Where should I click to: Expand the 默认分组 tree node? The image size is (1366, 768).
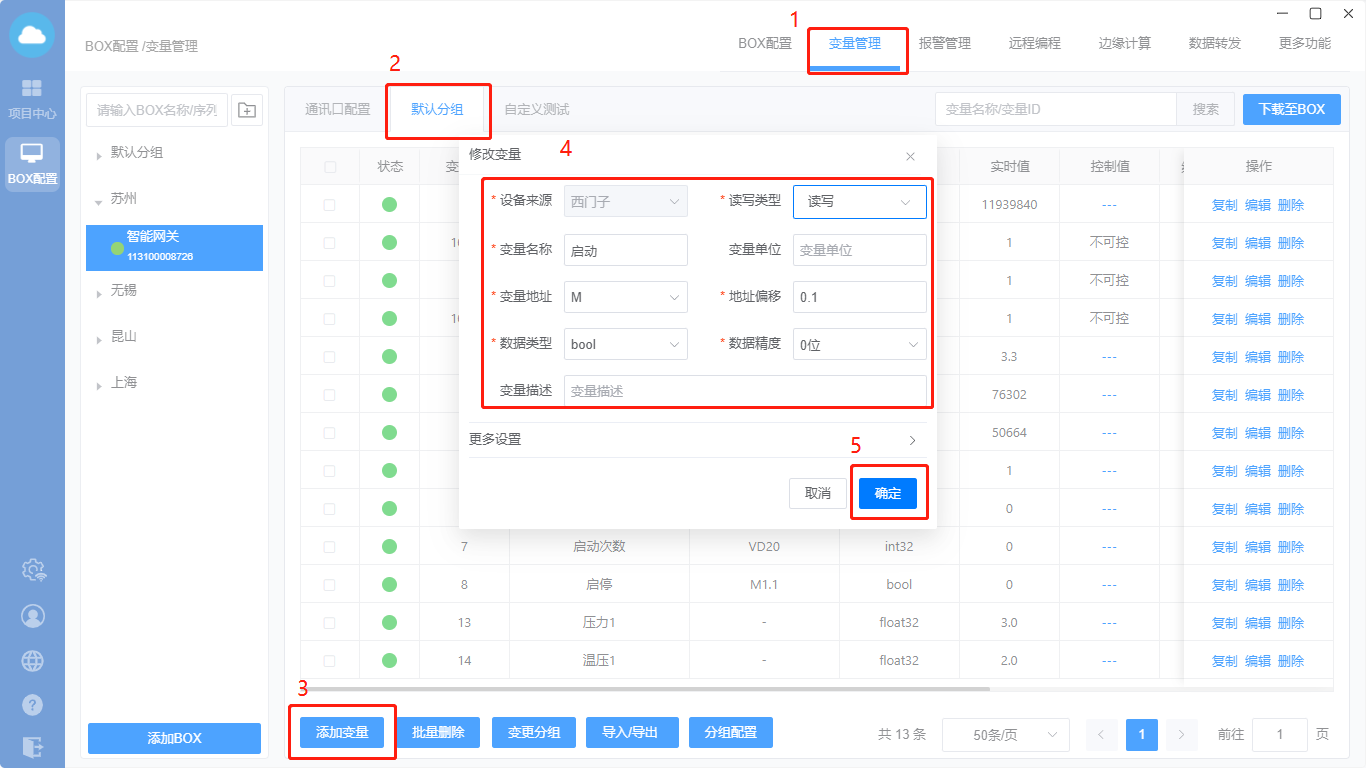pyautogui.click(x=99, y=156)
